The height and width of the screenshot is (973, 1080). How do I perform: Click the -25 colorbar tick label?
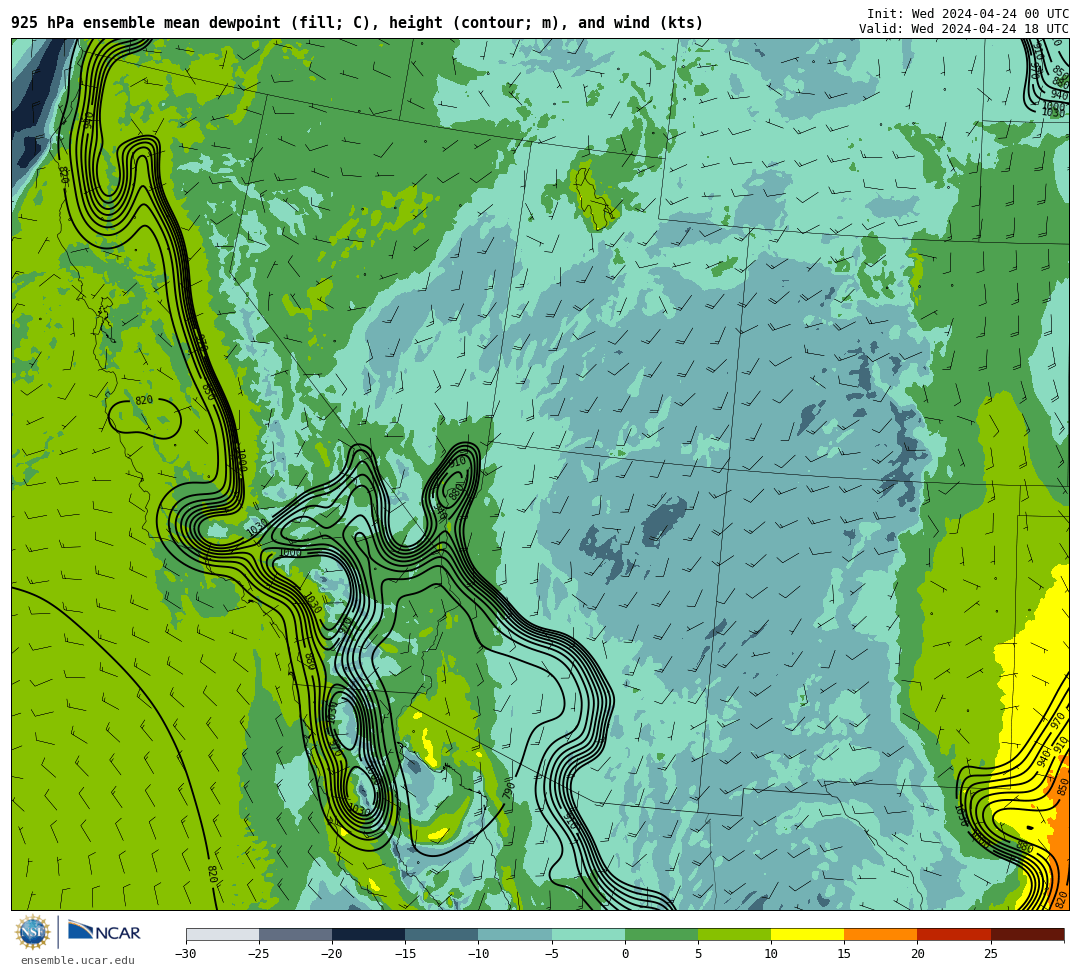[x=259, y=954]
